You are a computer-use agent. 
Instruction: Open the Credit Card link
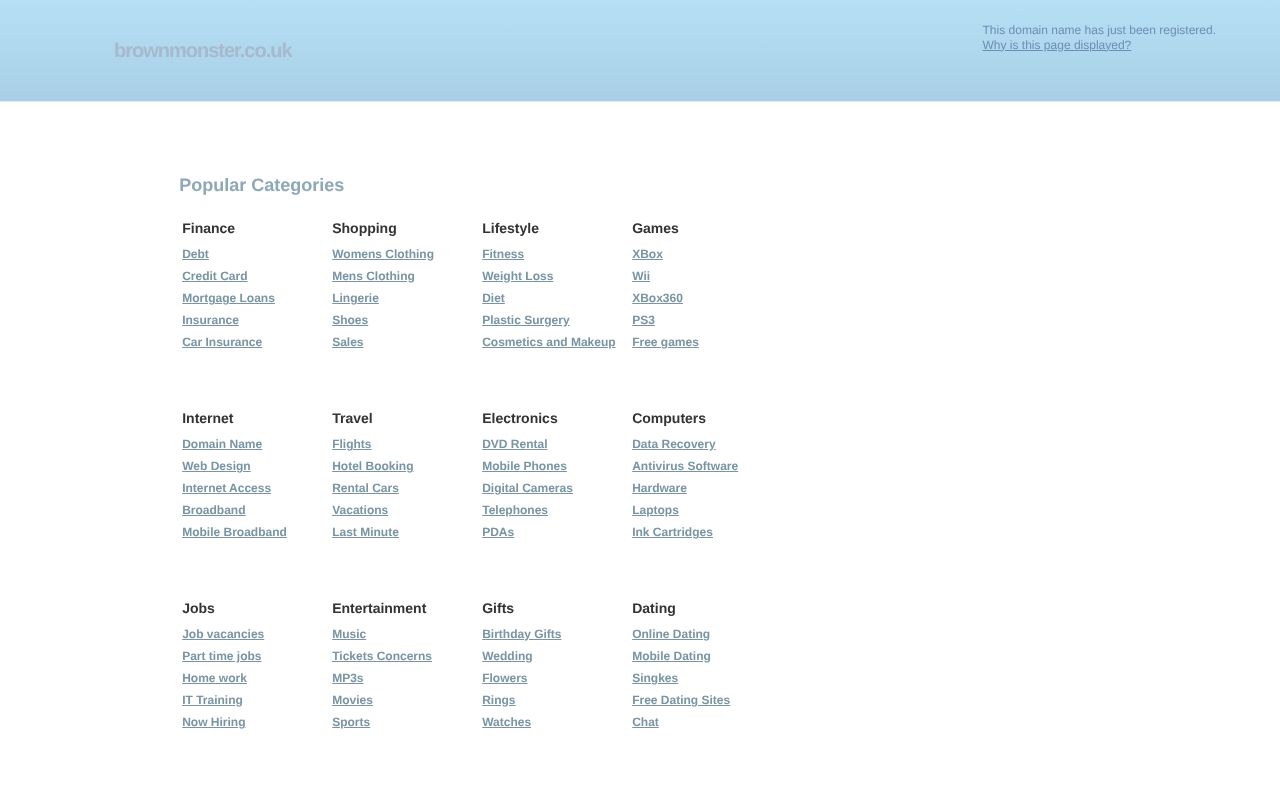(214, 276)
